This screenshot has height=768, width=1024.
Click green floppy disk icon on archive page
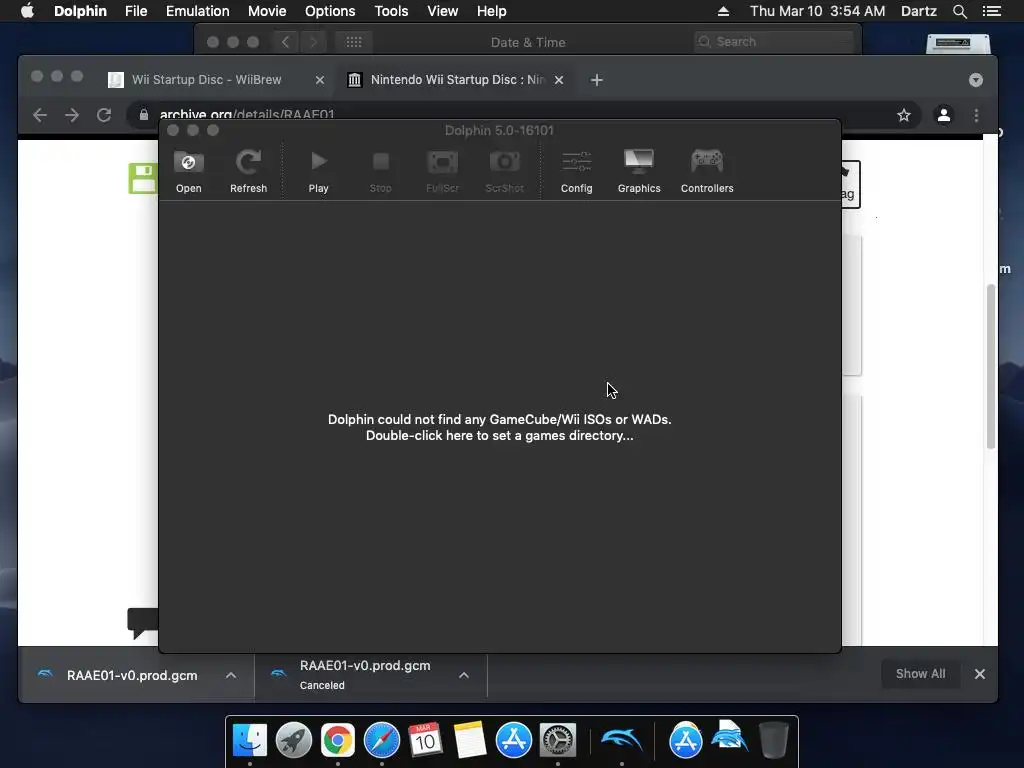click(x=143, y=178)
